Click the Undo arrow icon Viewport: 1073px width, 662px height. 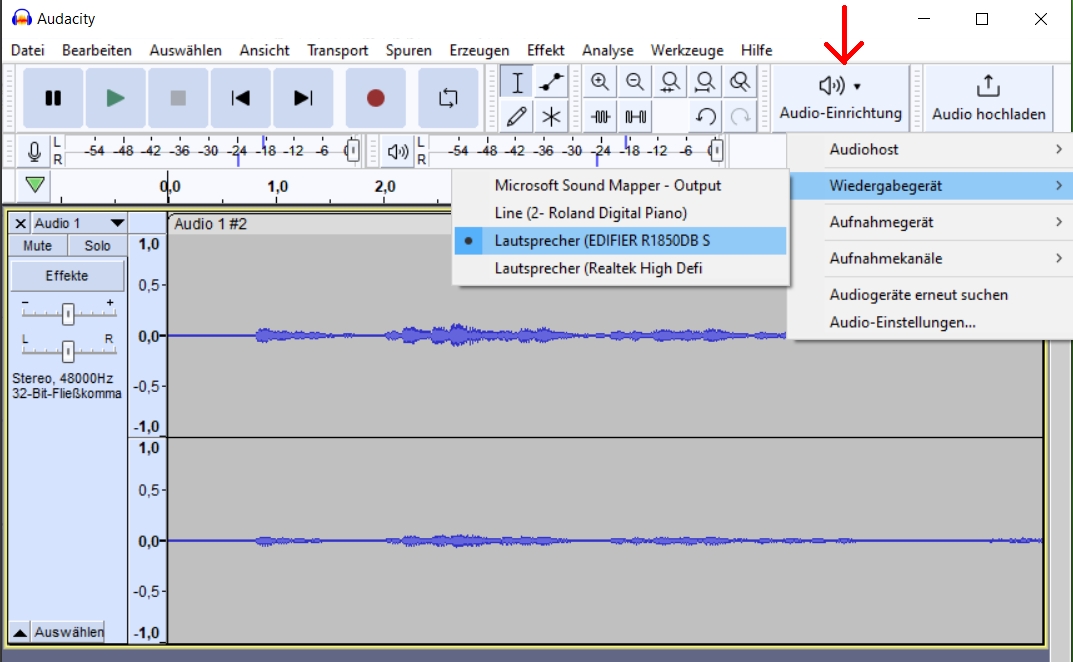pos(705,116)
